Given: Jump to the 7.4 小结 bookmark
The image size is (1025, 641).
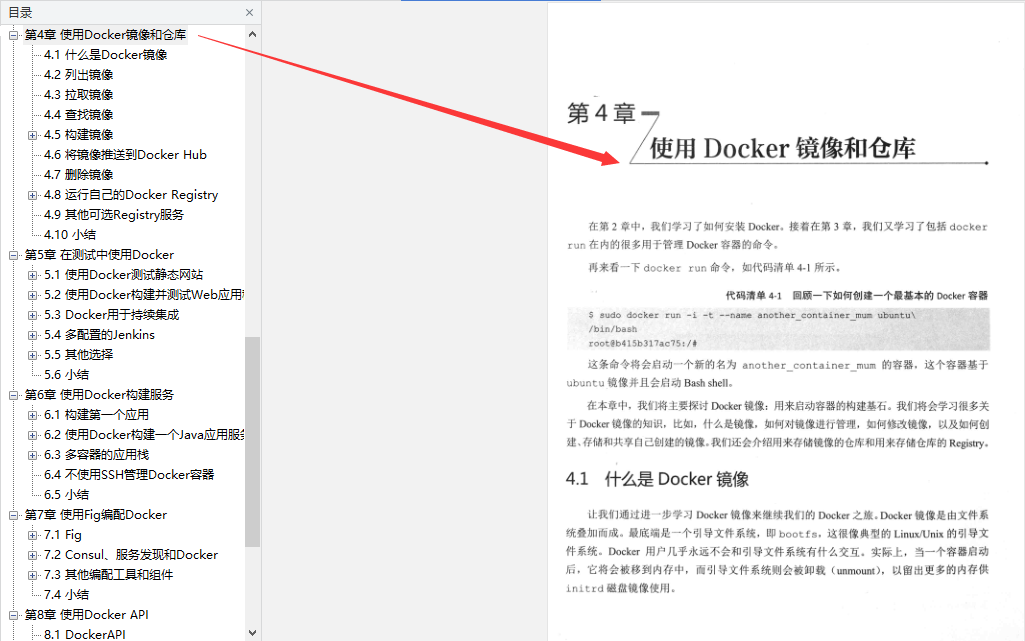Looking at the screenshot, I should point(67,595).
